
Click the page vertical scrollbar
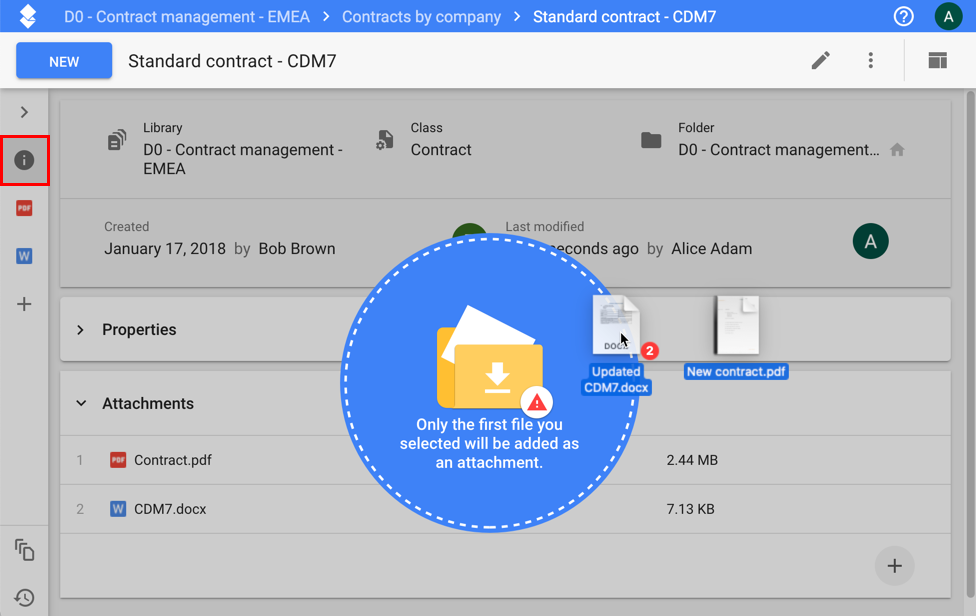tap(970, 345)
